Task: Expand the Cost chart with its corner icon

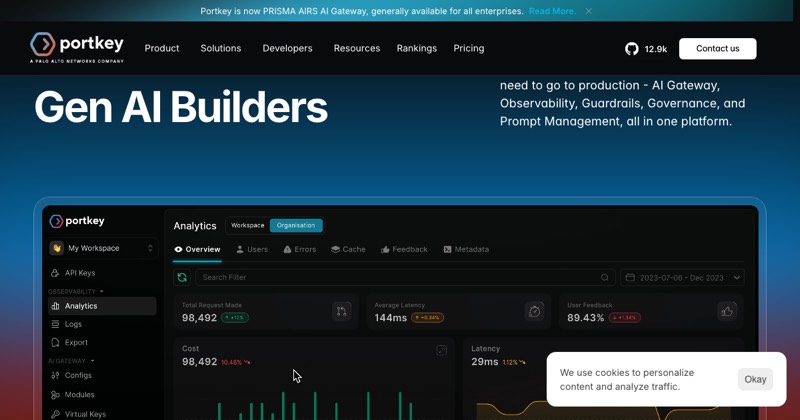Action: [441, 350]
